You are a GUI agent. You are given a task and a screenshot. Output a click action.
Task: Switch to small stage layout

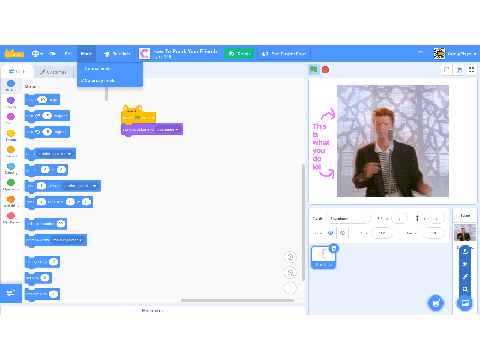(446, 70)
